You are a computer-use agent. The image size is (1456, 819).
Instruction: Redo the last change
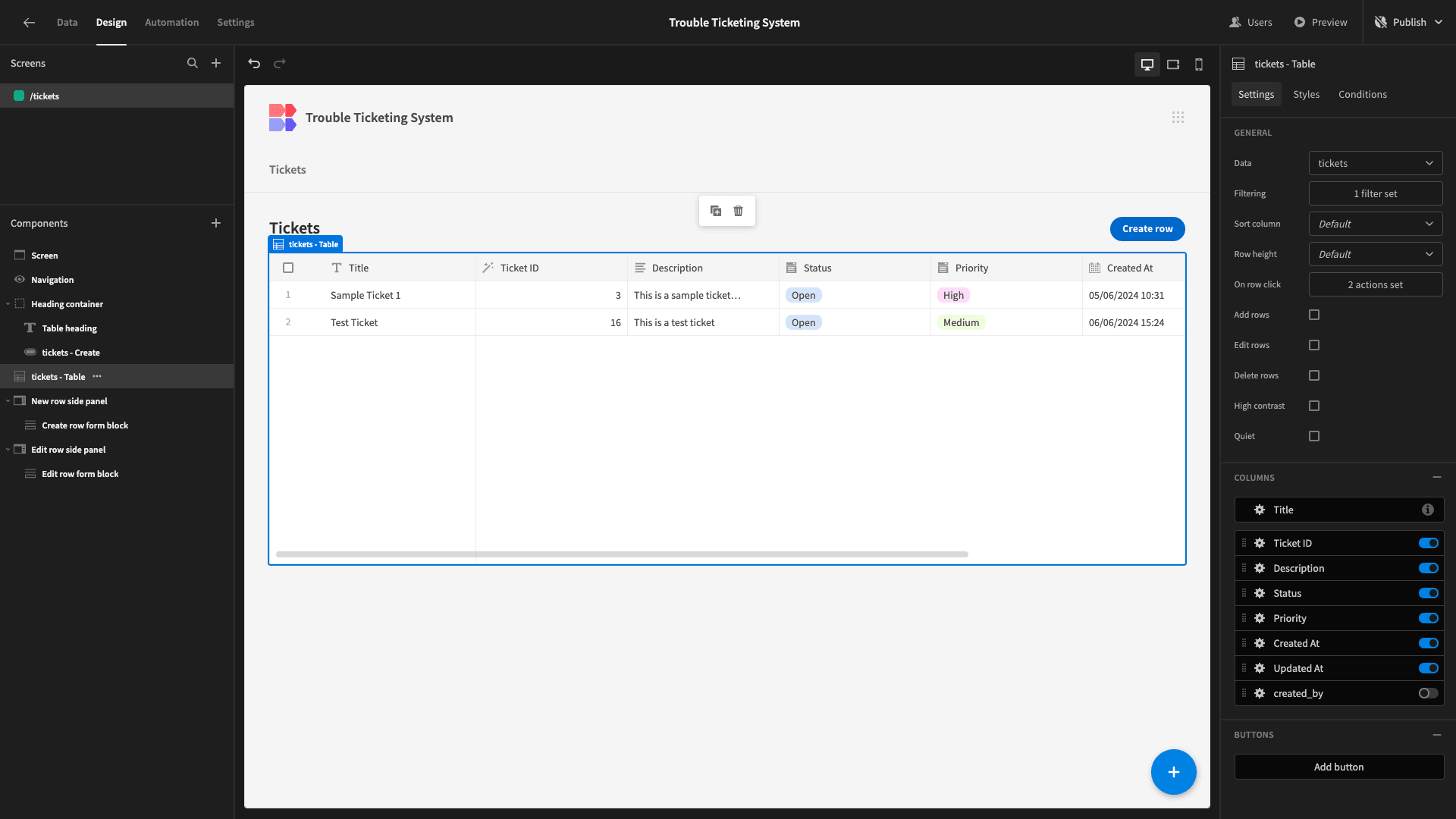click(x=280, y=64)
